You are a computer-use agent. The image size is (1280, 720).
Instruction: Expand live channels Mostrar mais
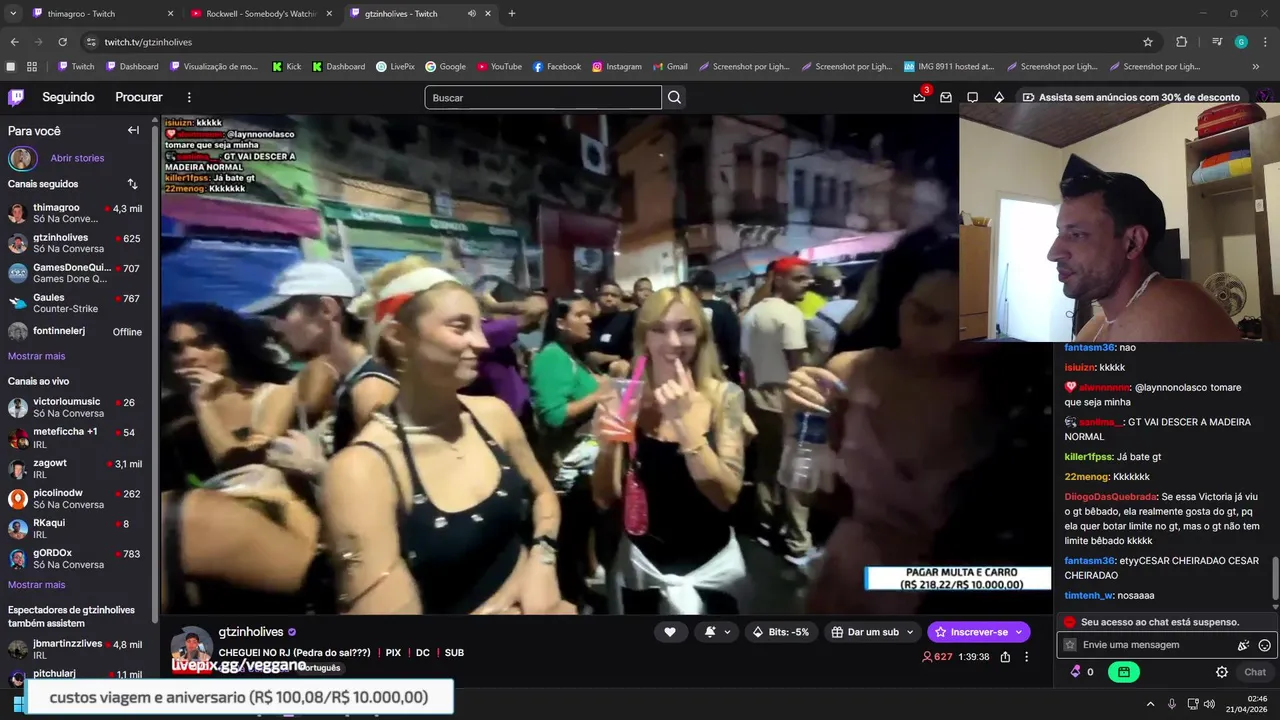[36, 585]
